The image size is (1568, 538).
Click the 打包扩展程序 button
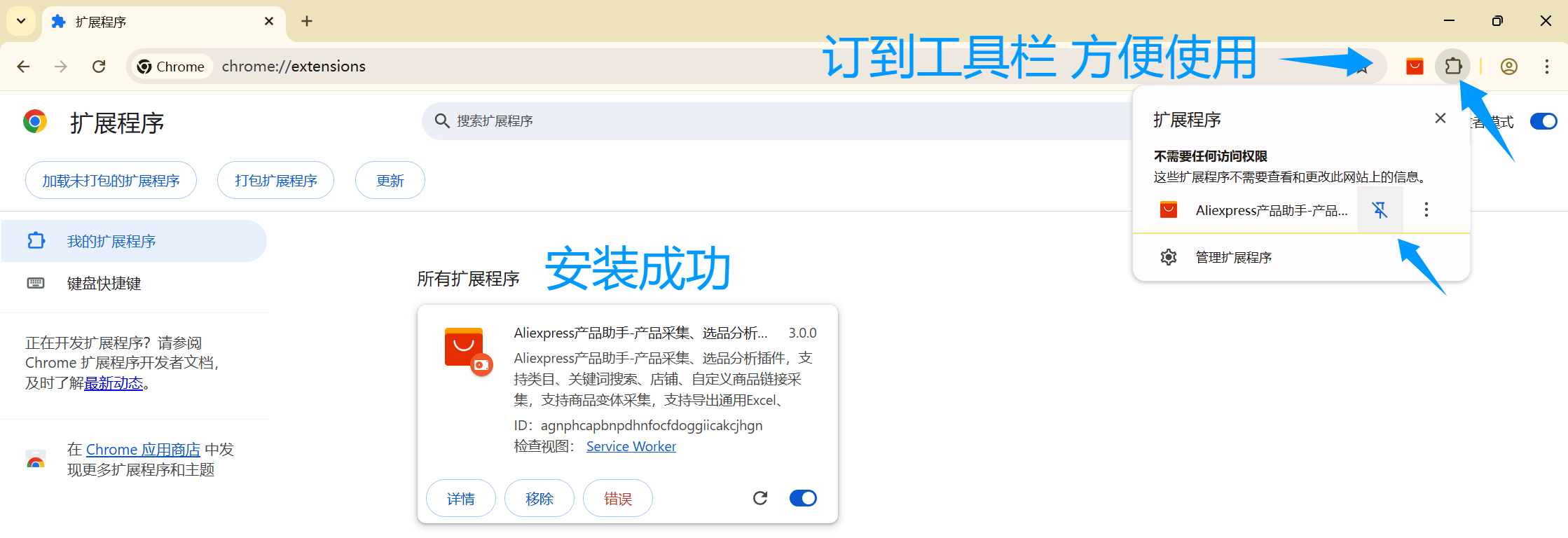(275, 180)
